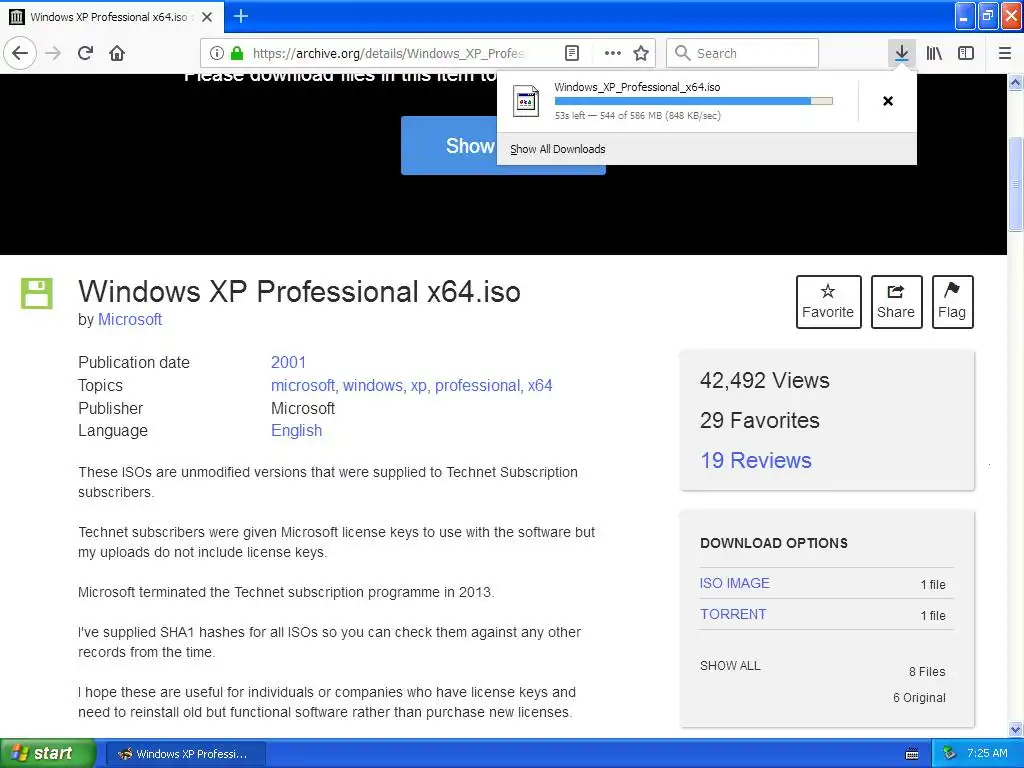The height and width of the screenshot is (768, 1024).
Task: Open the Windows Start menu
Action: tap(47, 753)
